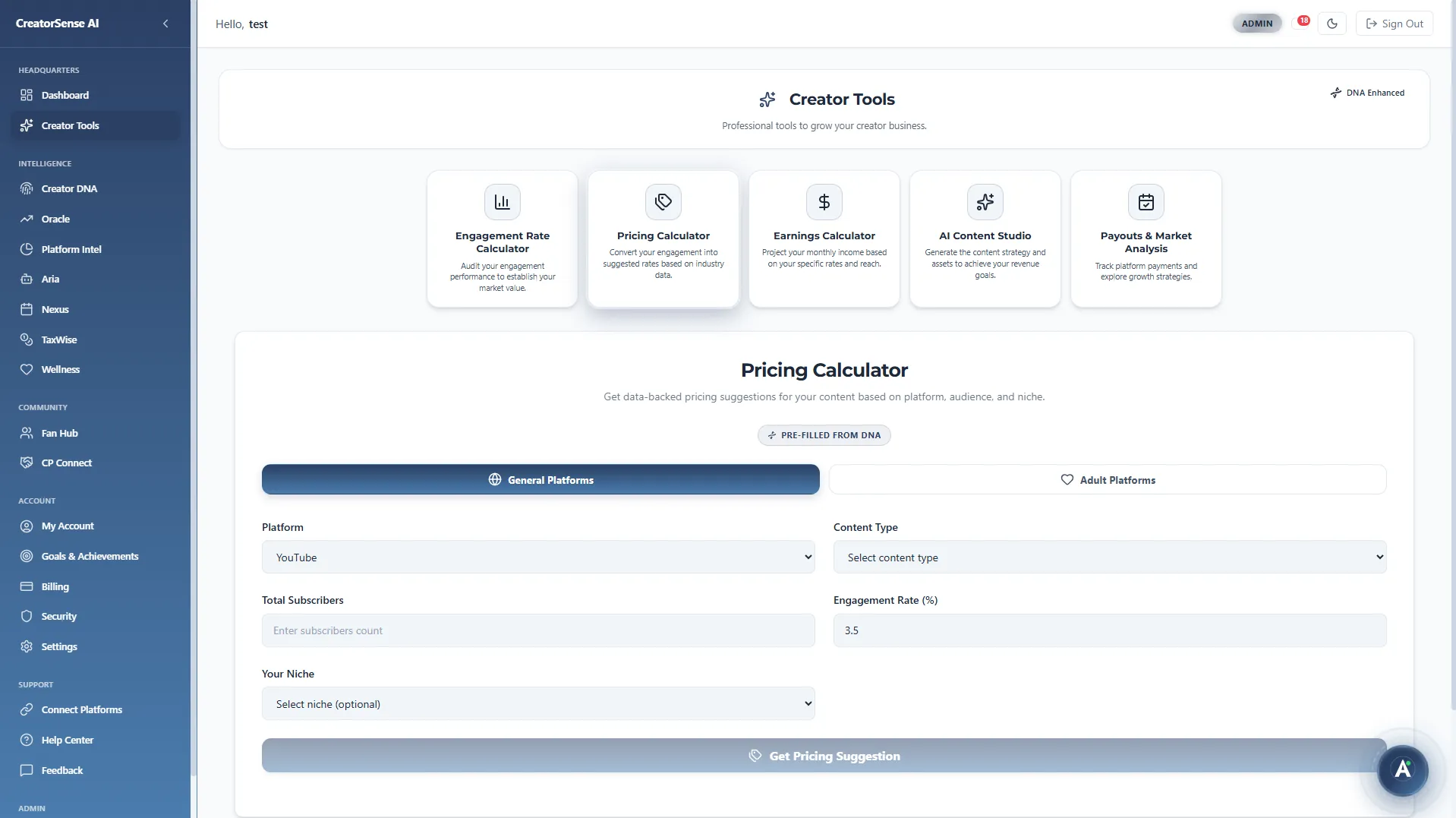Open the notifications badge showing 18
This screenshot has width=1456, height=818.
(1303, 21)
